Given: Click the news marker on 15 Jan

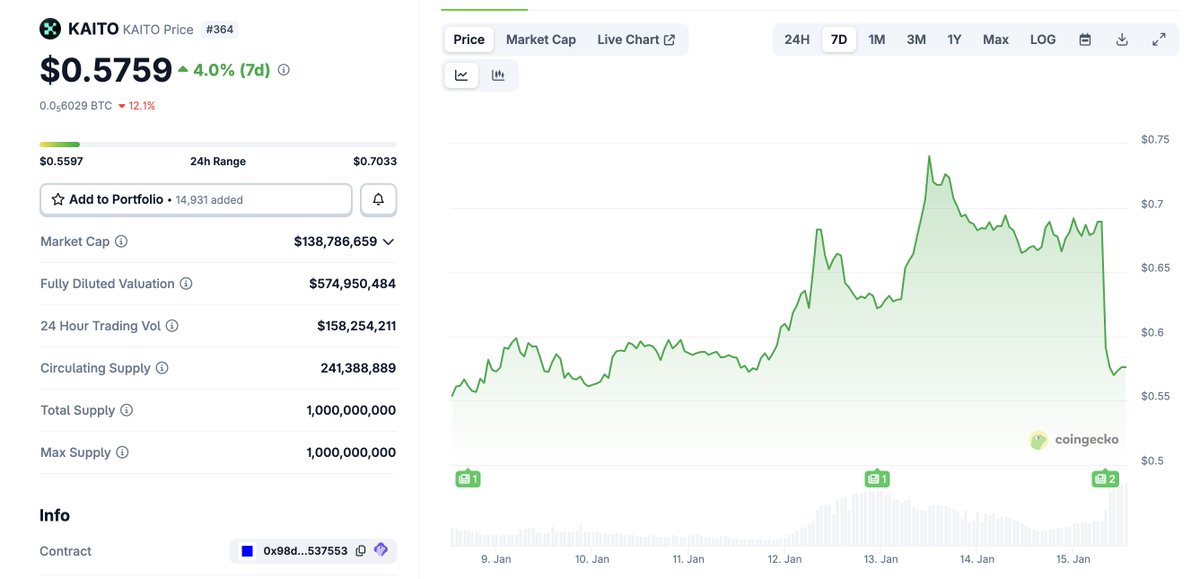Looking at the screenshot, I should pos(1105,479).
